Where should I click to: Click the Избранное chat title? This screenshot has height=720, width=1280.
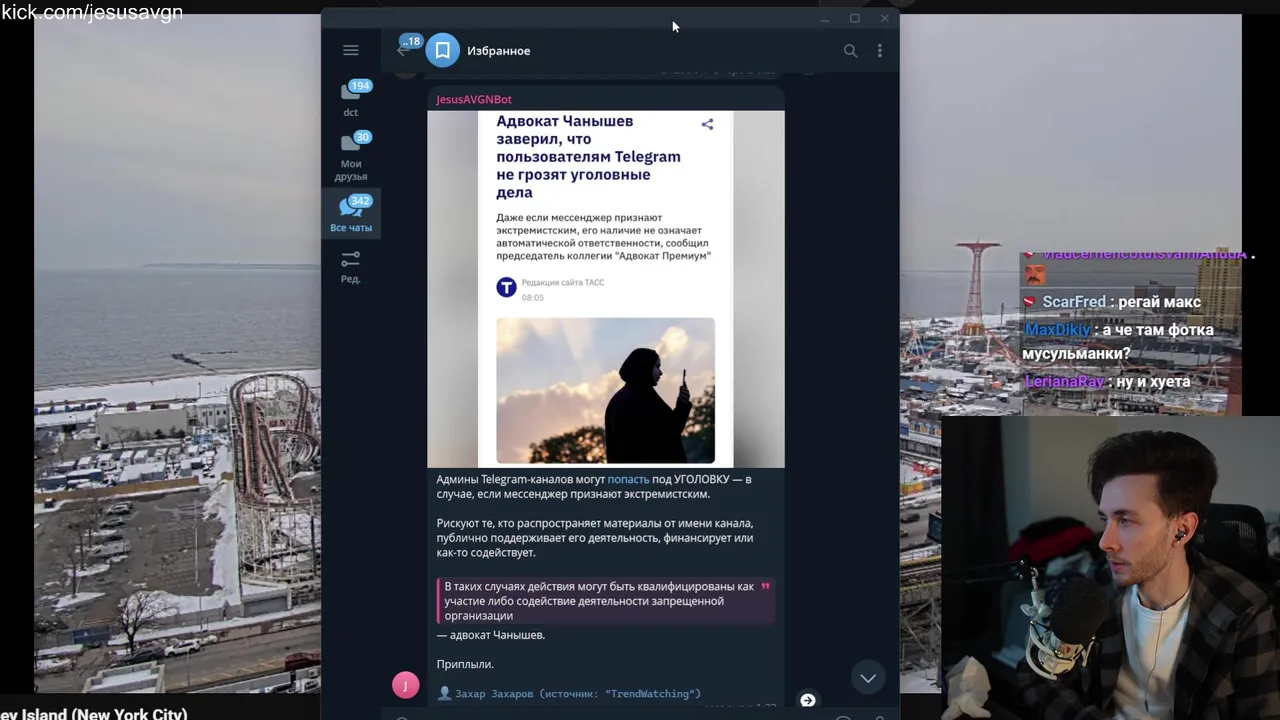[x=498, y=51]
